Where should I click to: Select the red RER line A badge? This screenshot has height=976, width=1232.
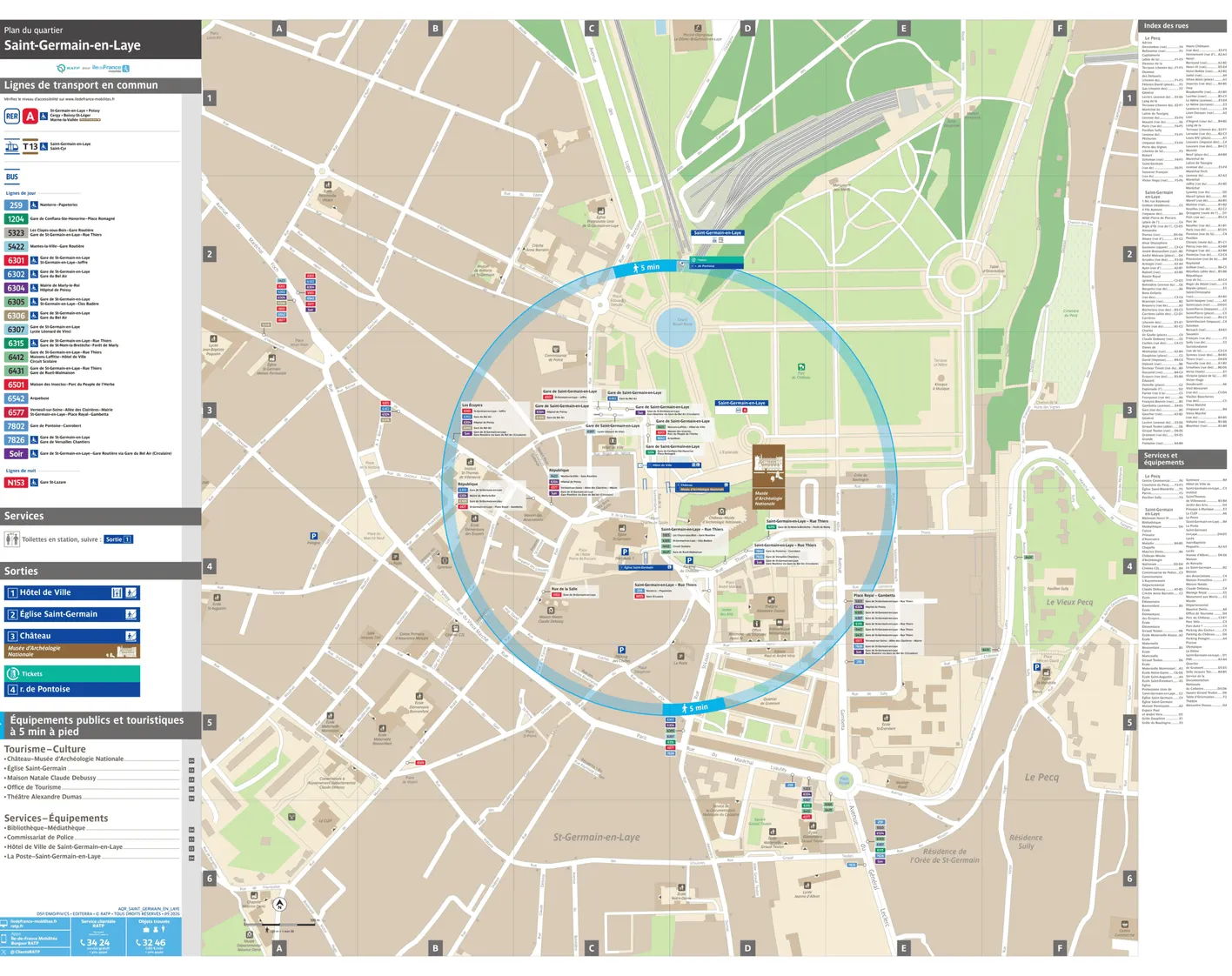coord(30,116)
